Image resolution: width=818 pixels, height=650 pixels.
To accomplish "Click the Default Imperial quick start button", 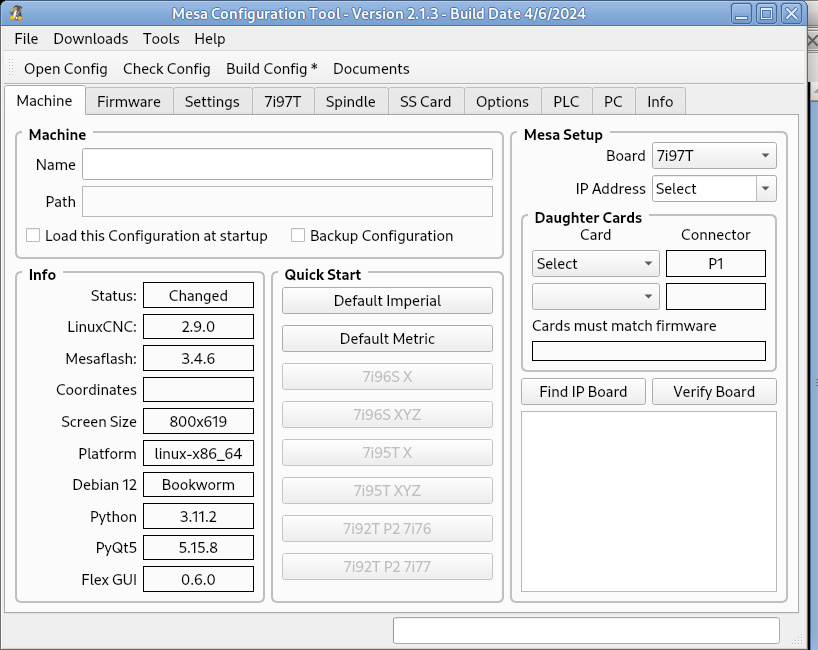I will pyautogui.click(x=387, y=300).
